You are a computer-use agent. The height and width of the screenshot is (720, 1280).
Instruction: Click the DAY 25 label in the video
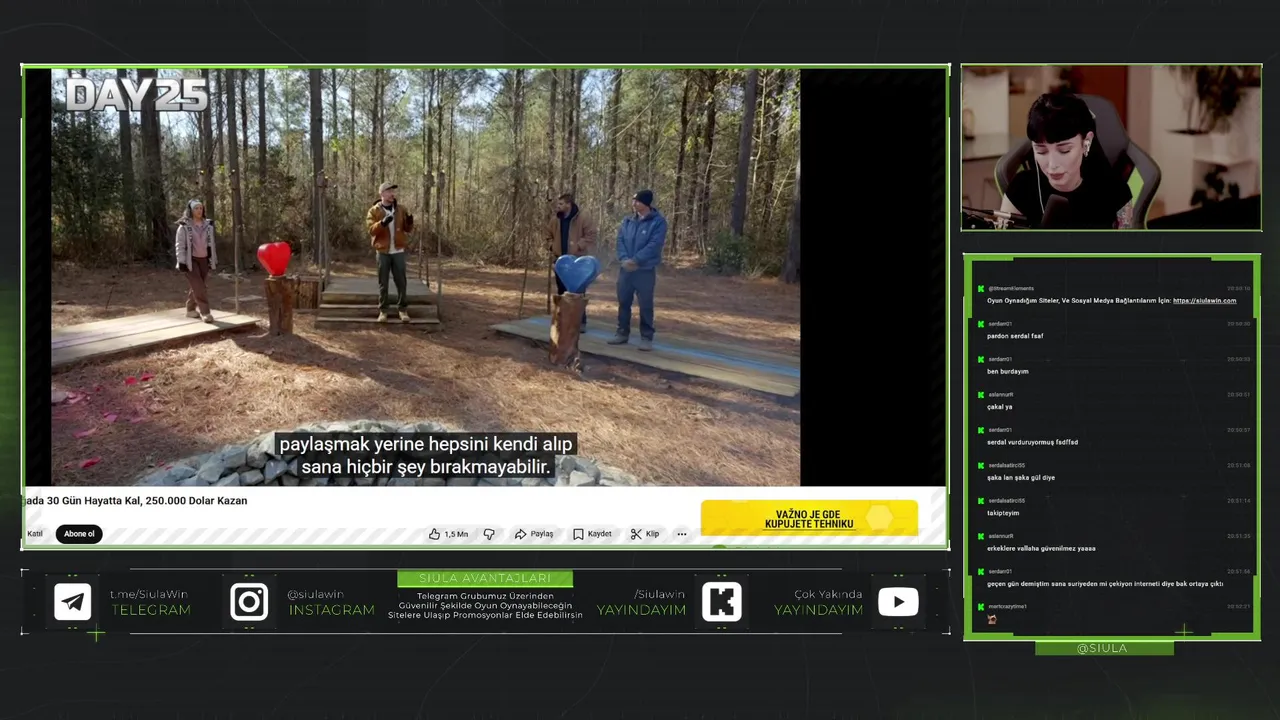point(137,95)
